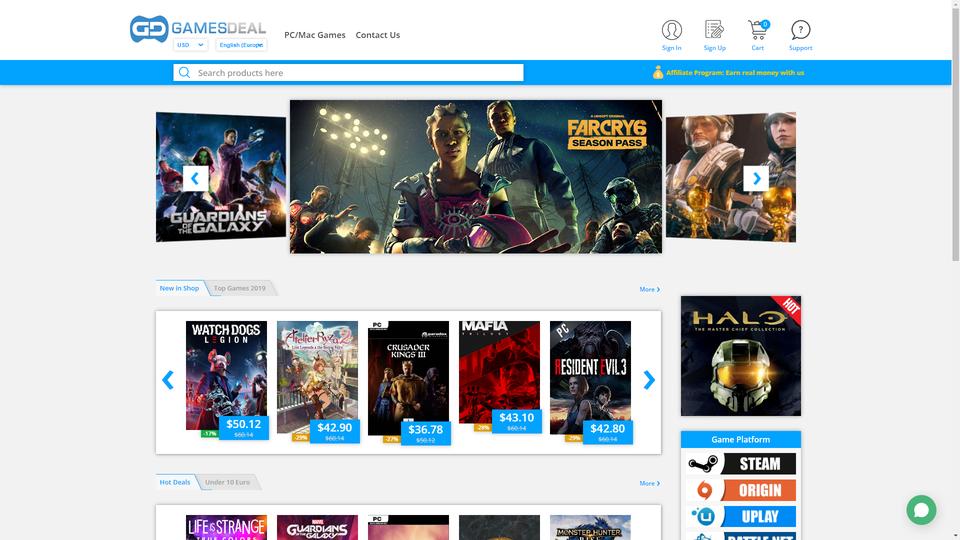Image resolution: width=960 pixels, height=540 pixels.
Task: Switch to Hot Deals tab
Action: point(175,482)
